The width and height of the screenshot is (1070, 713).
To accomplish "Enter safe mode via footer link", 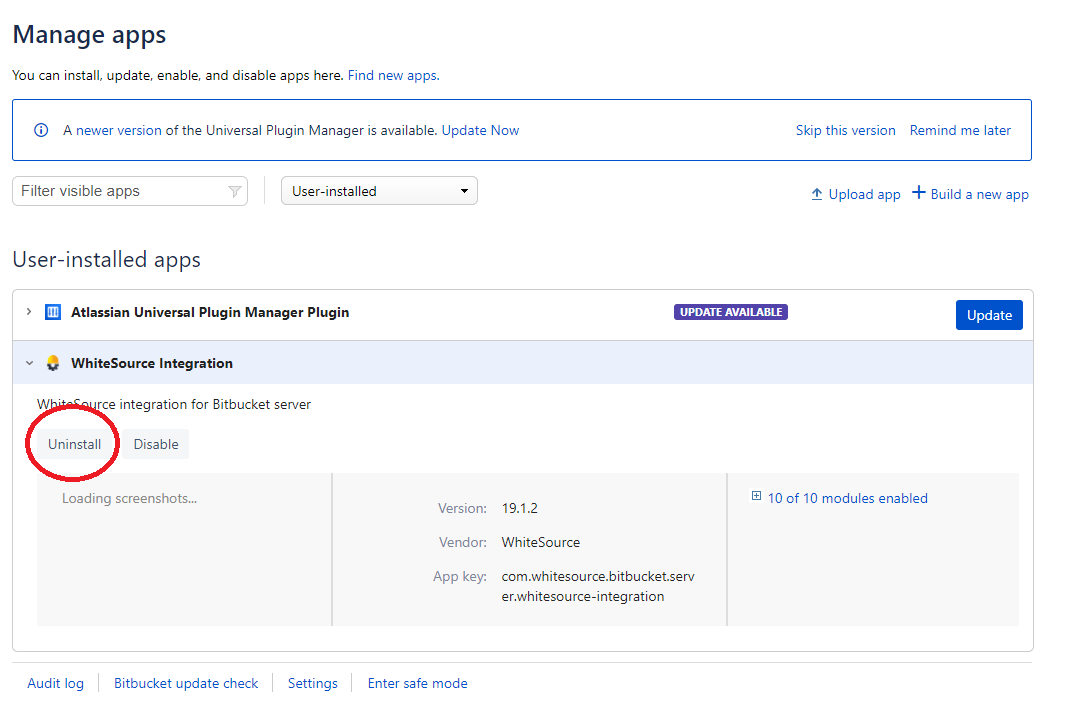I will click(x=417, y=683).
